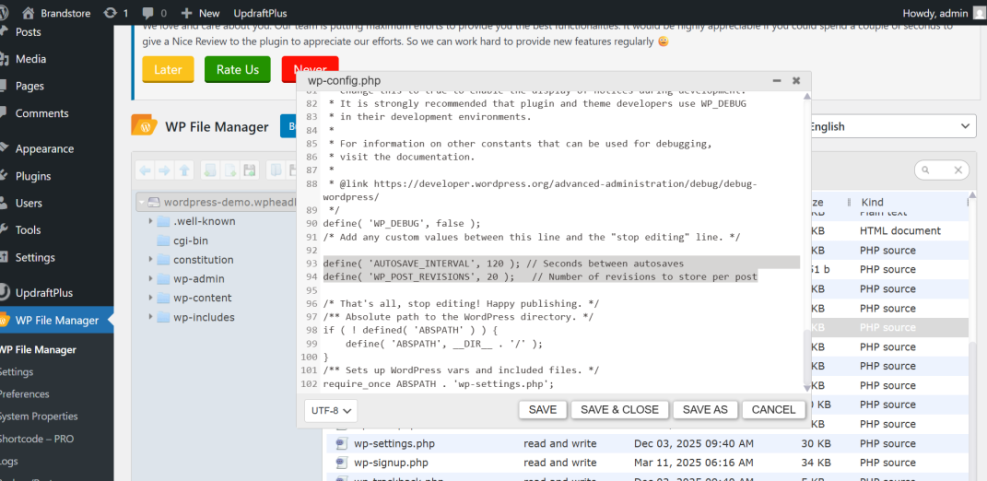Open the Settings sidebar menu
The height and width of the screenshot is (481, 987).
(35, 257)
